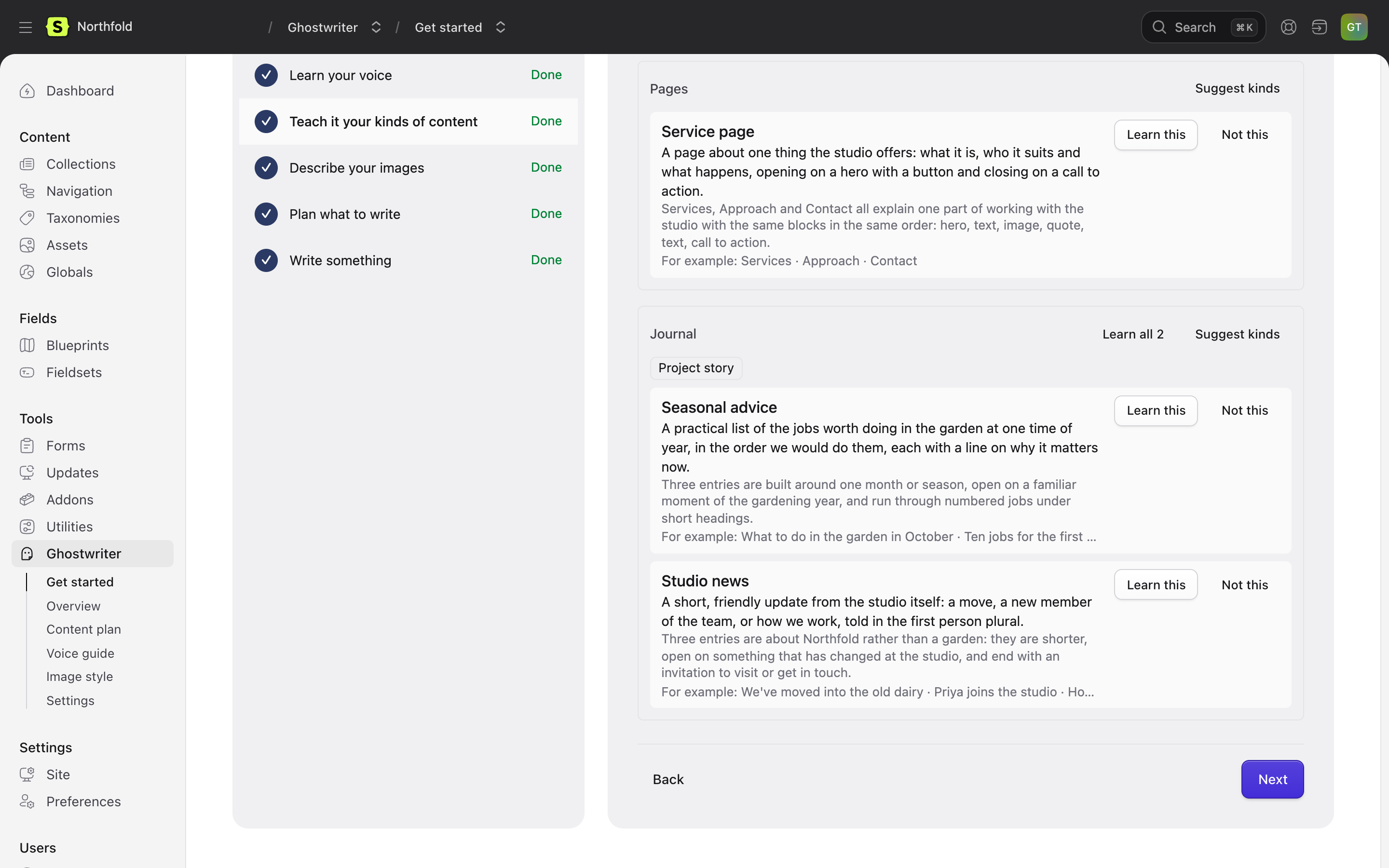
Task: Click the Plan what to write checkmark
Action: 266,214
